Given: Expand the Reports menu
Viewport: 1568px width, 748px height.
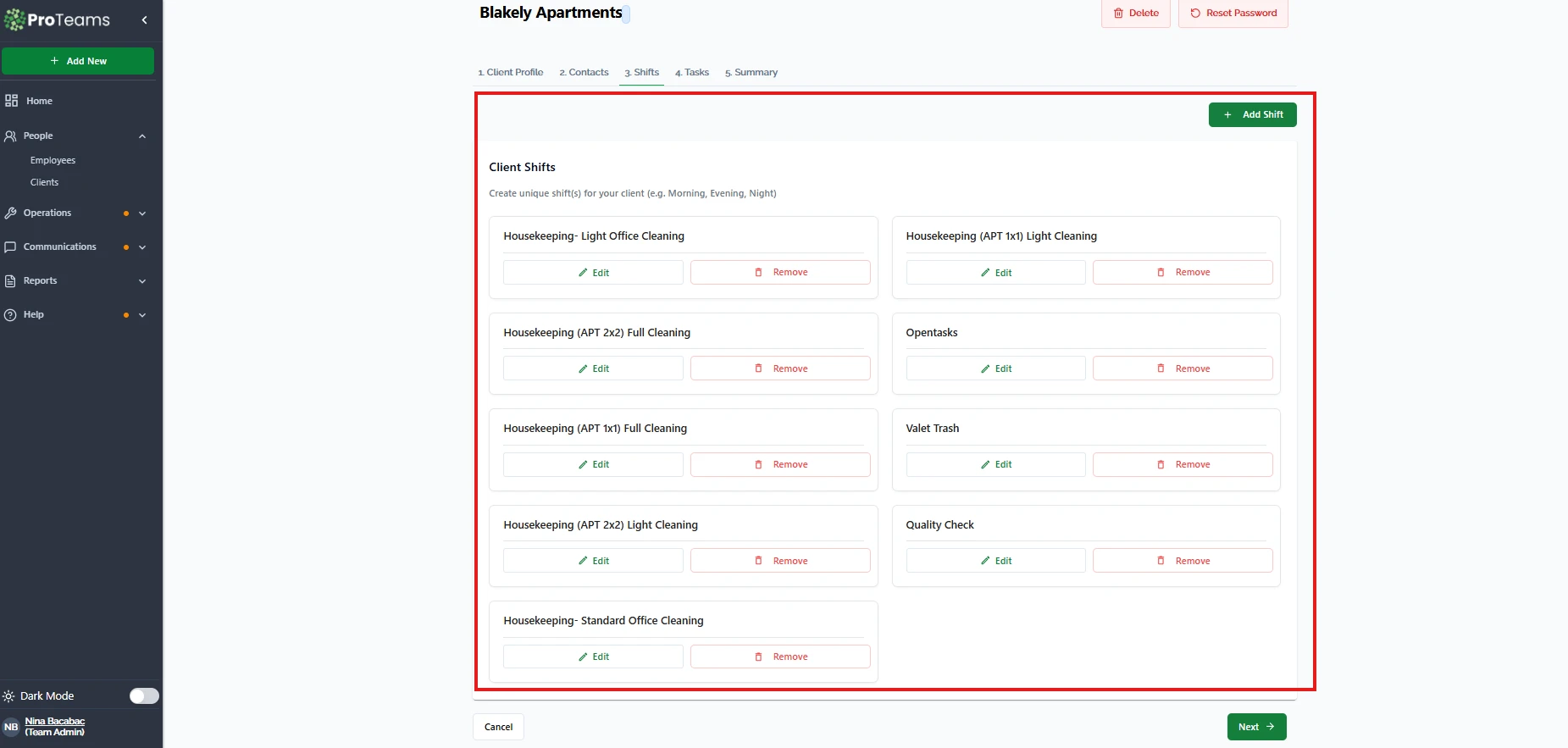Looking at the screenshot, I should point(142,281).
